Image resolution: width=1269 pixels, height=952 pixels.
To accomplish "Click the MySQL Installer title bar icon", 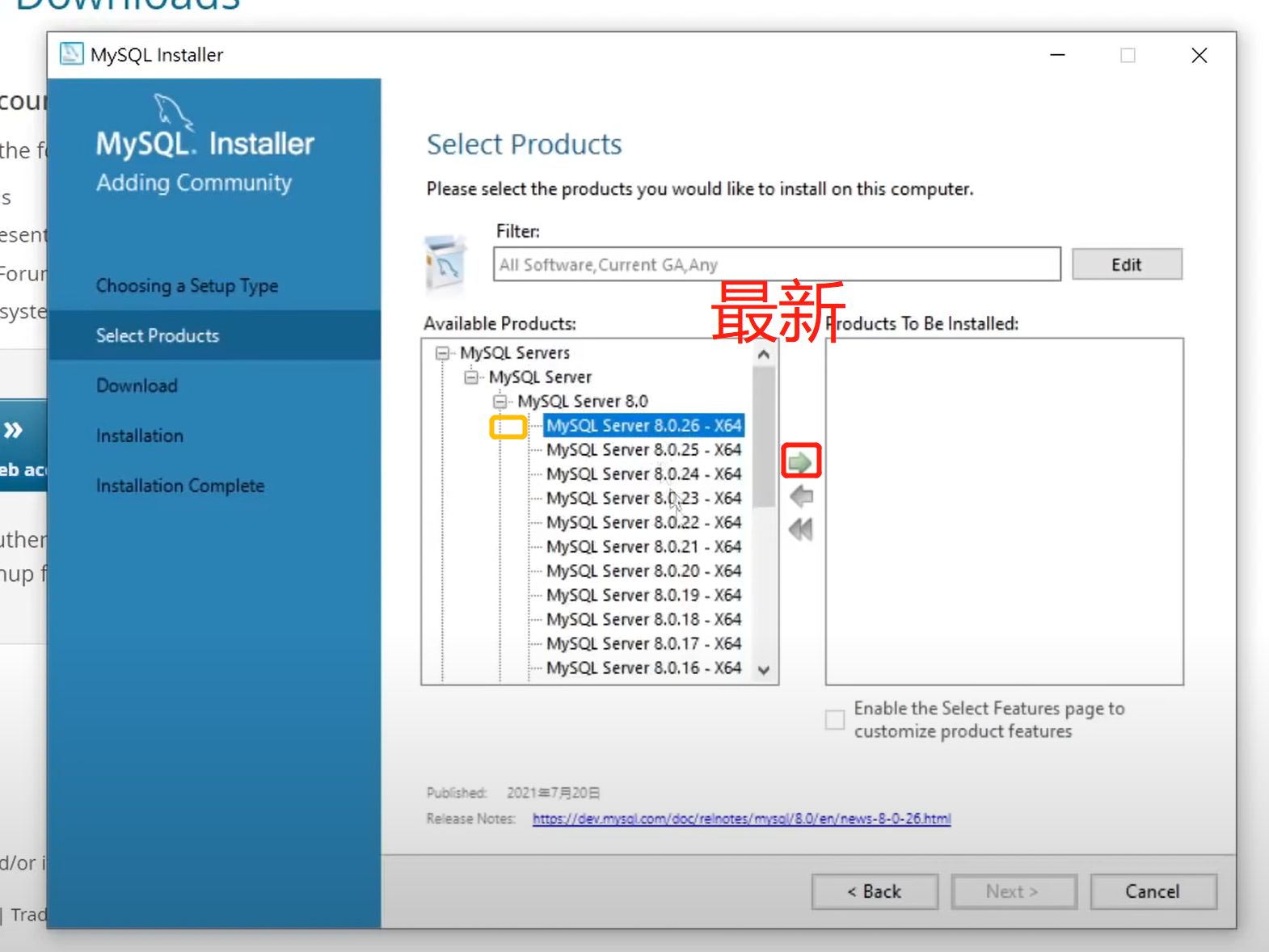I will click(72, 54).
